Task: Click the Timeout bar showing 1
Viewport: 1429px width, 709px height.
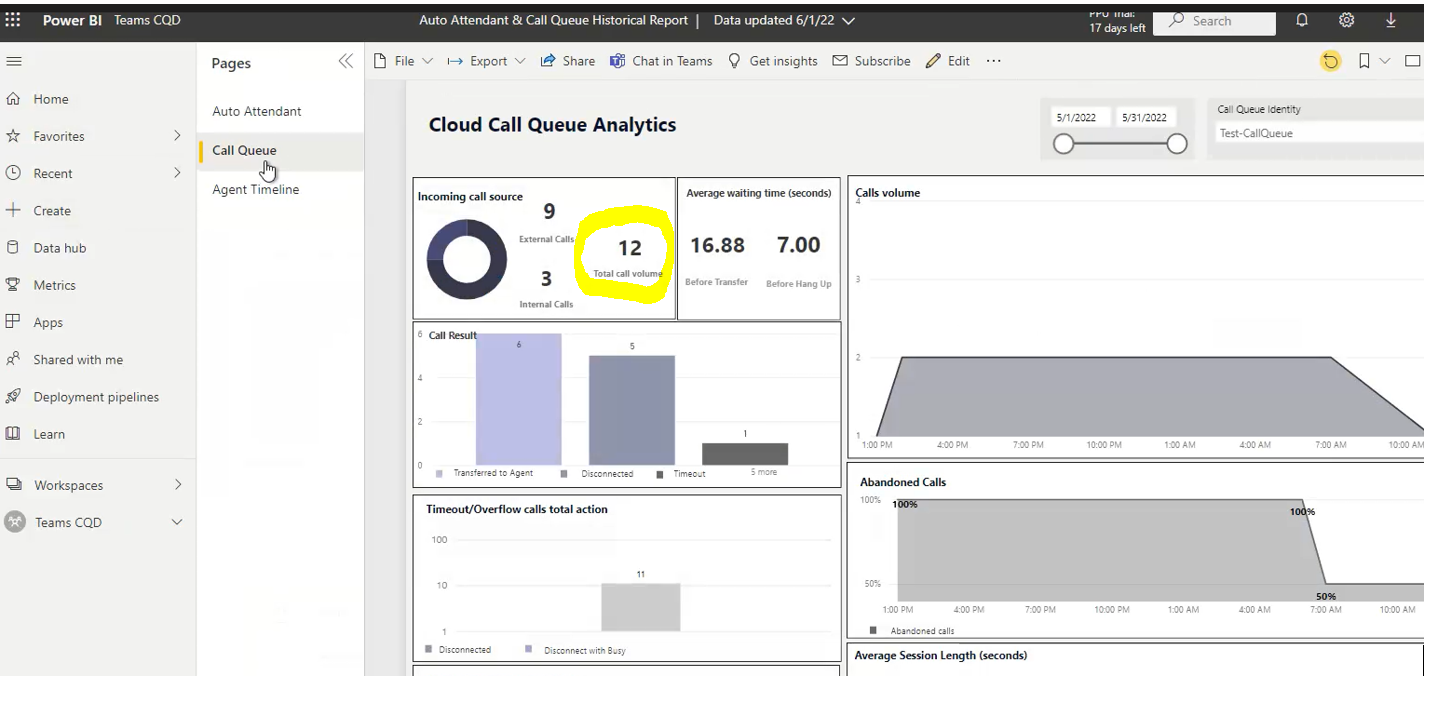Action: 745,454
